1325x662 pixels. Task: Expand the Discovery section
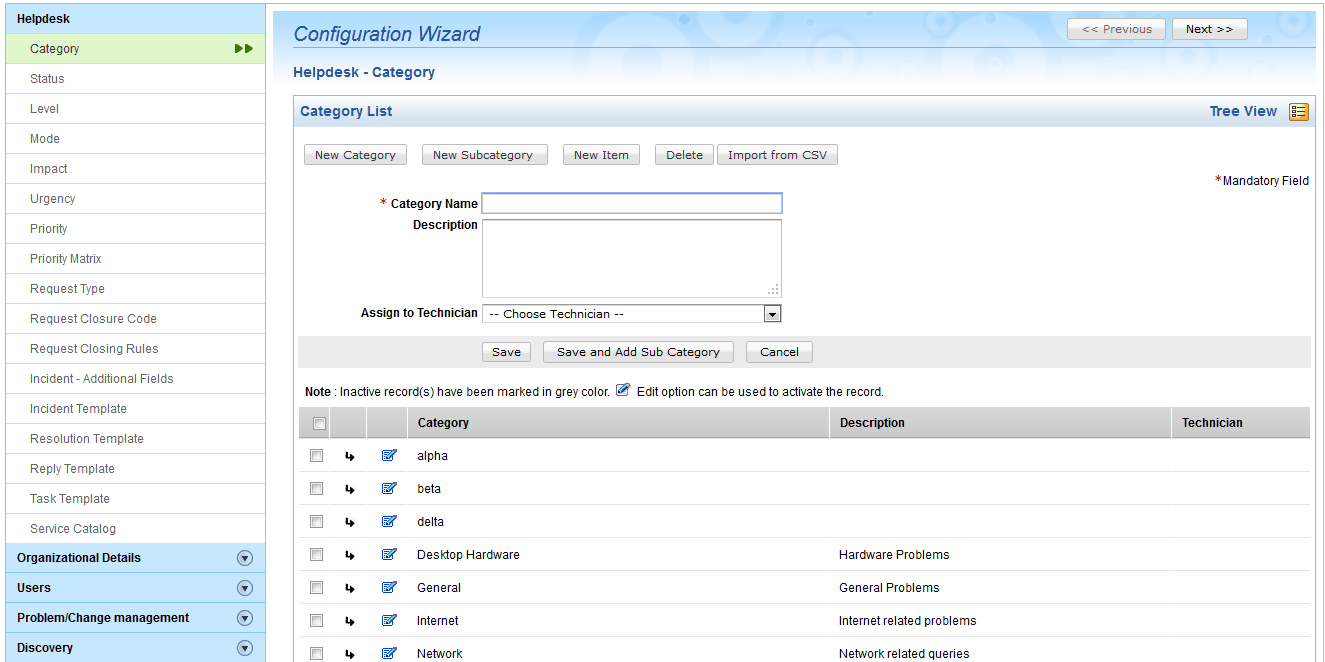click(x=244, y=648)
